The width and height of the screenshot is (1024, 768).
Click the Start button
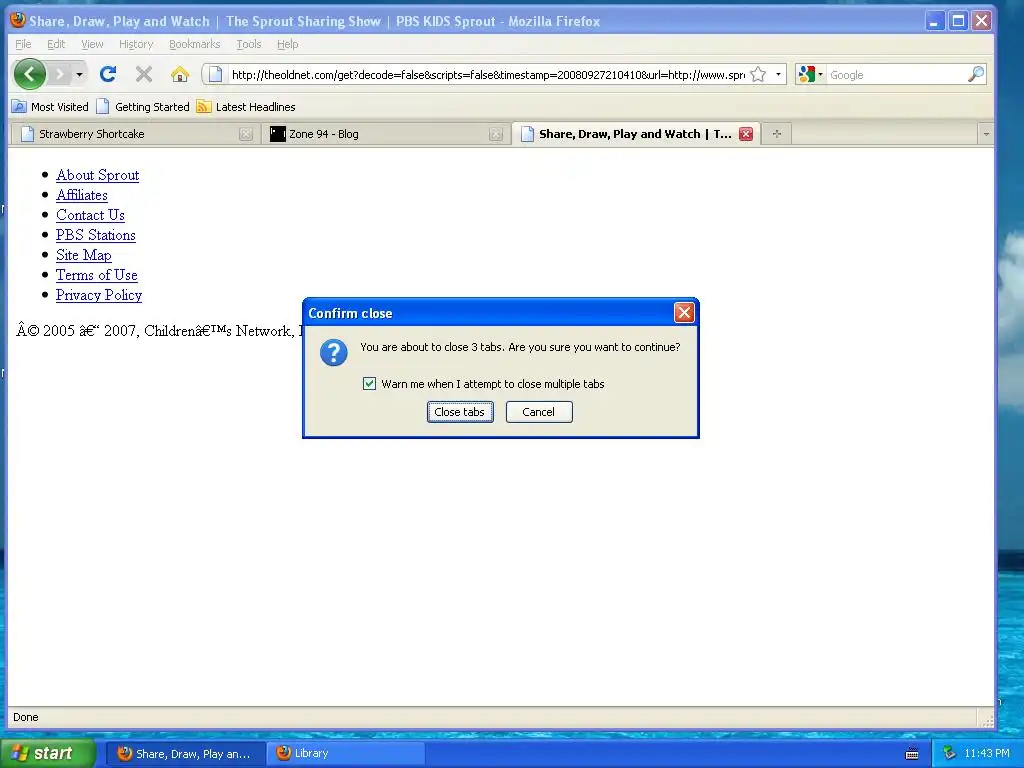coord(48,753)
